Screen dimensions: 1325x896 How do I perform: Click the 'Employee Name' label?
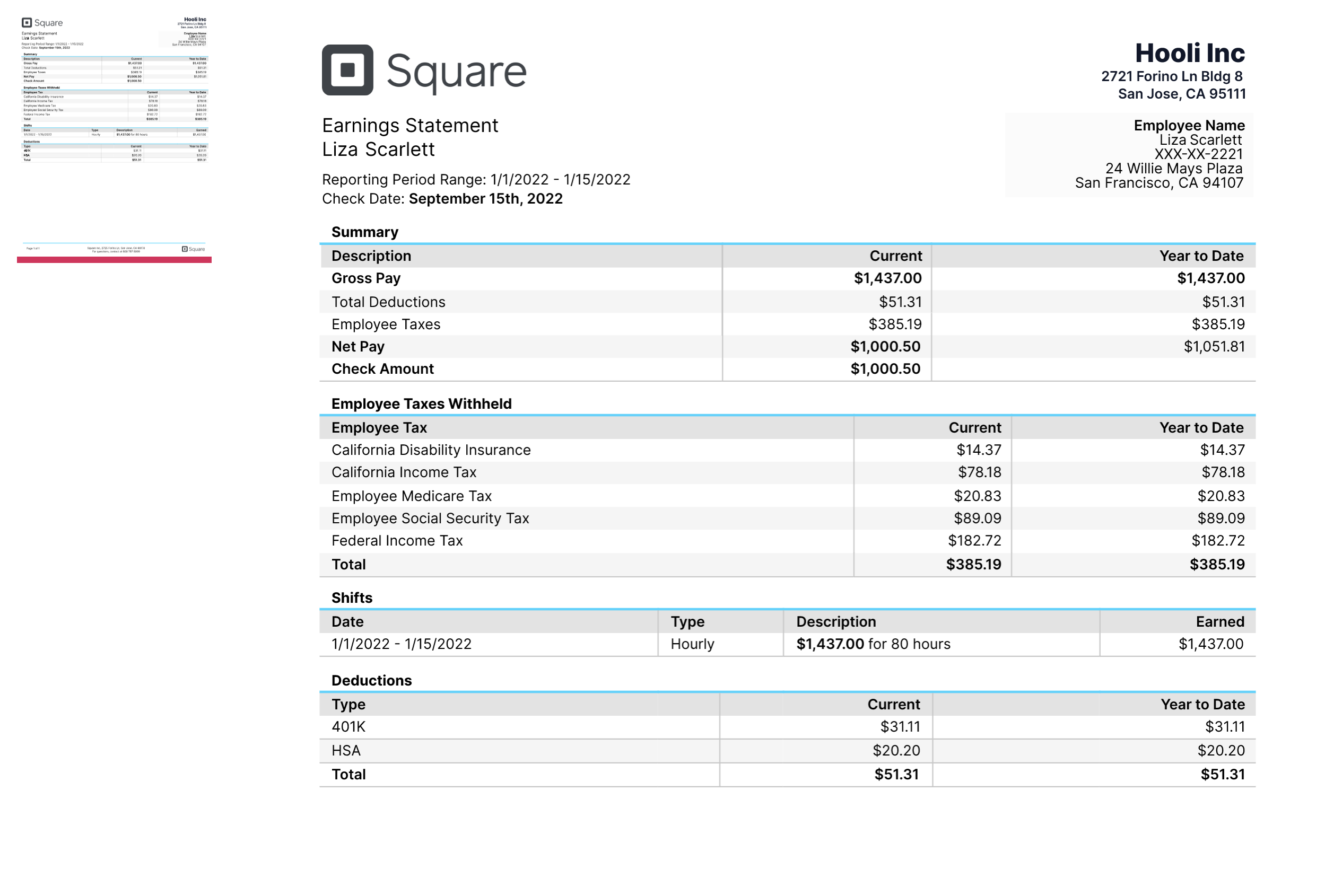pos(1189,126)
